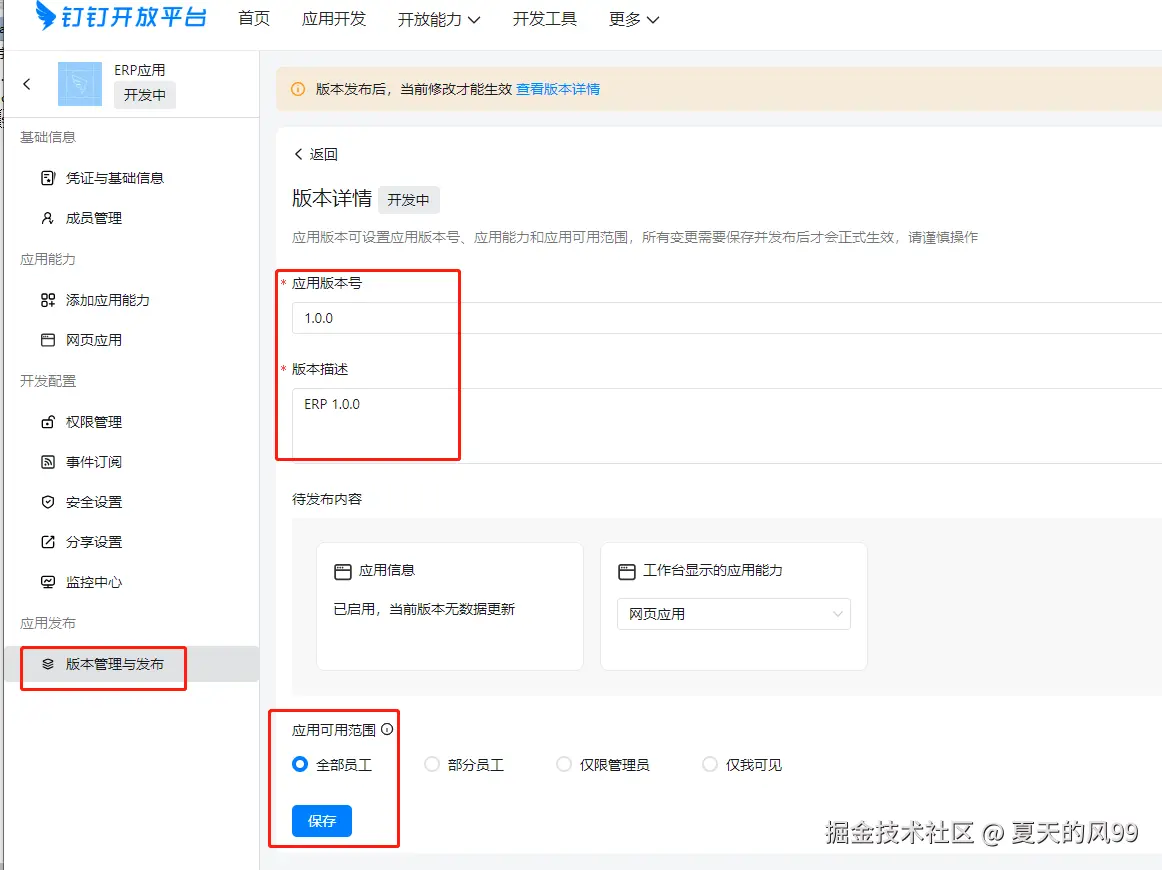Click the info icon in the notice banner
Image resolution: width=1162 pixels, height=870 pixels.
click(298, 89)
